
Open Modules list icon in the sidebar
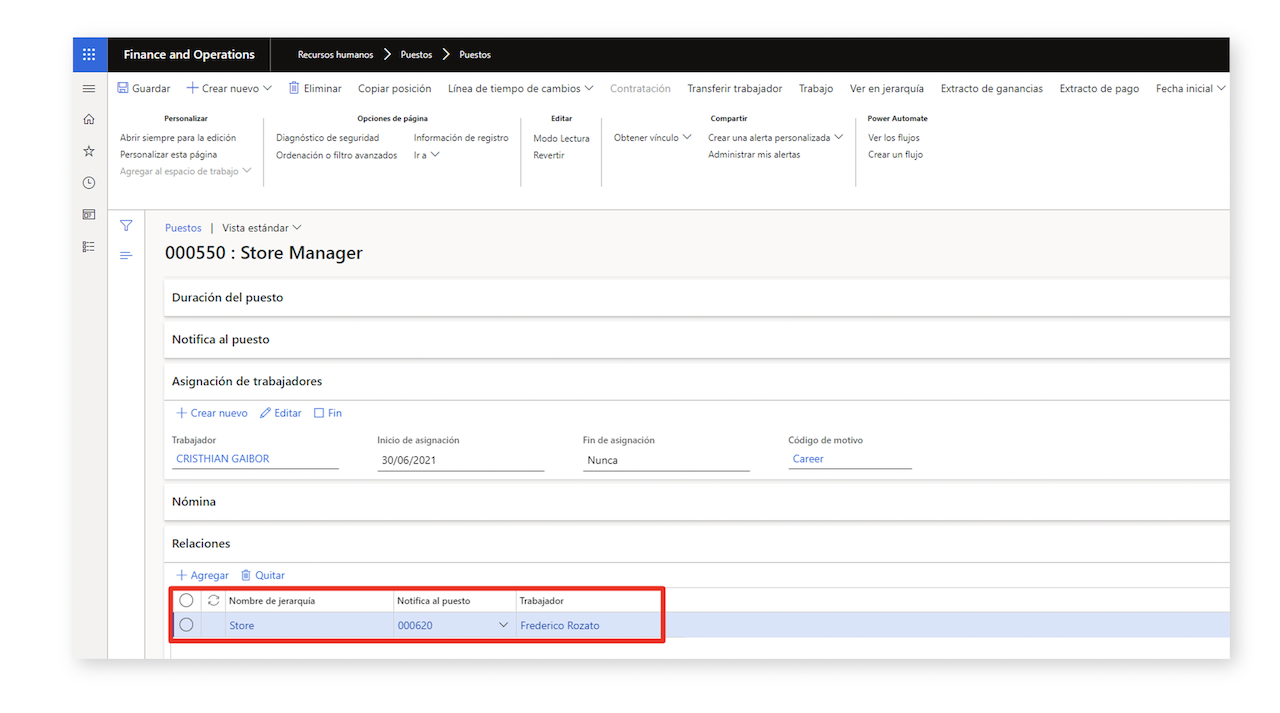click(89, 246)
